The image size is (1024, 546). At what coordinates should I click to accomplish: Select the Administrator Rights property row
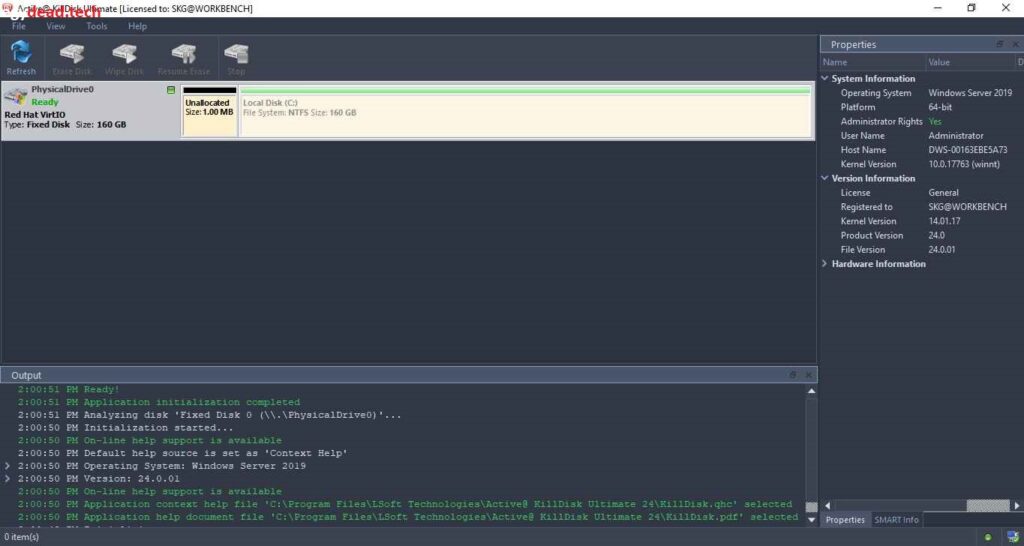coord(921,121)
